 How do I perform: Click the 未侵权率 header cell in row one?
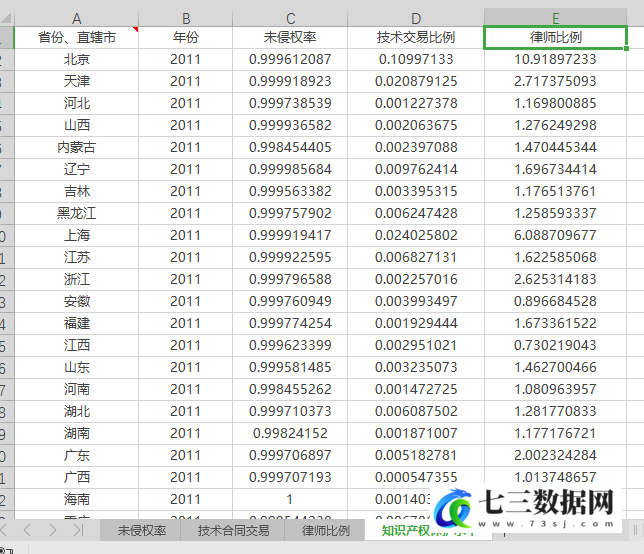(x=290, y=37)
